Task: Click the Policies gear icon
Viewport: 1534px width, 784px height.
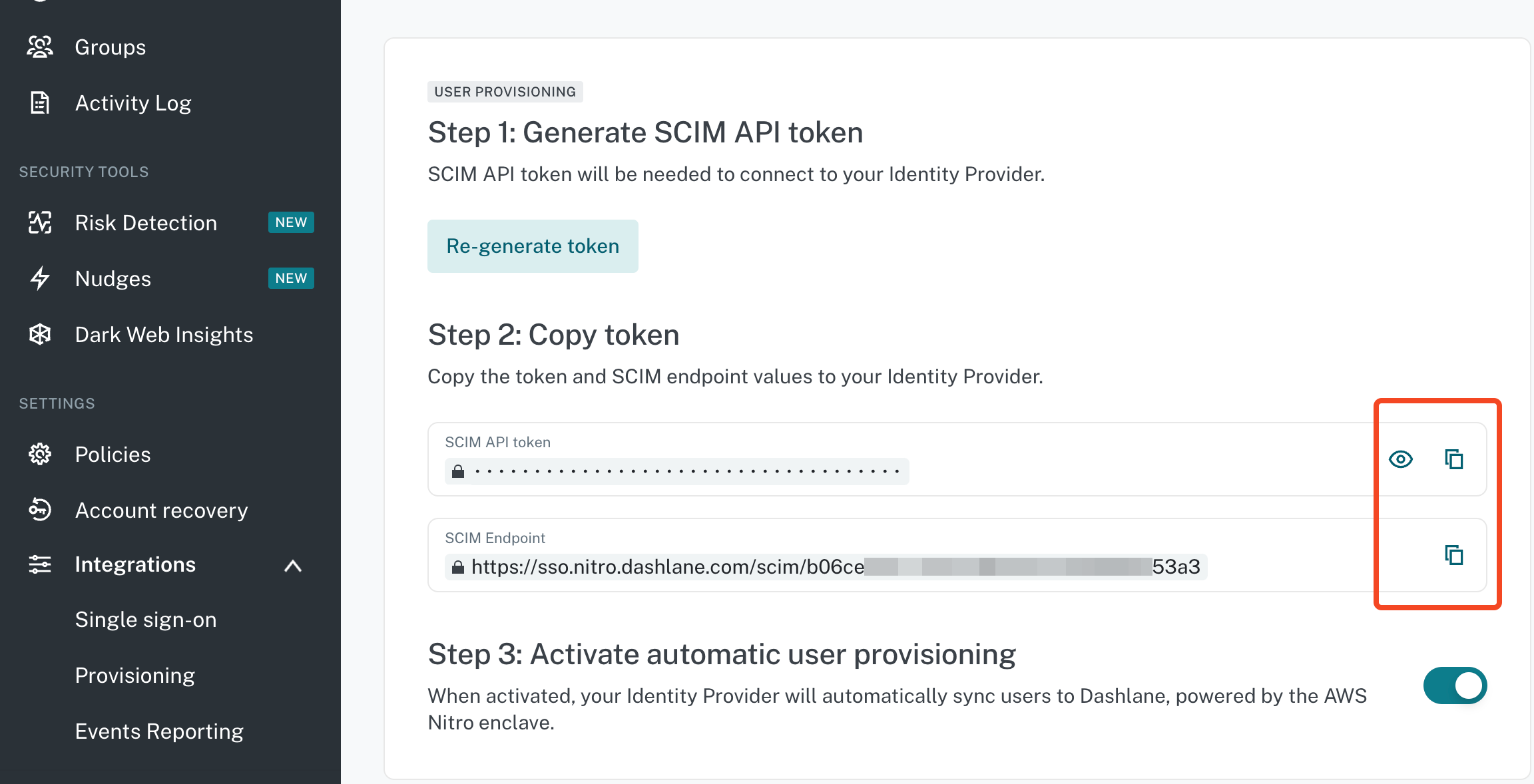Action: click(x=40, y=455)
